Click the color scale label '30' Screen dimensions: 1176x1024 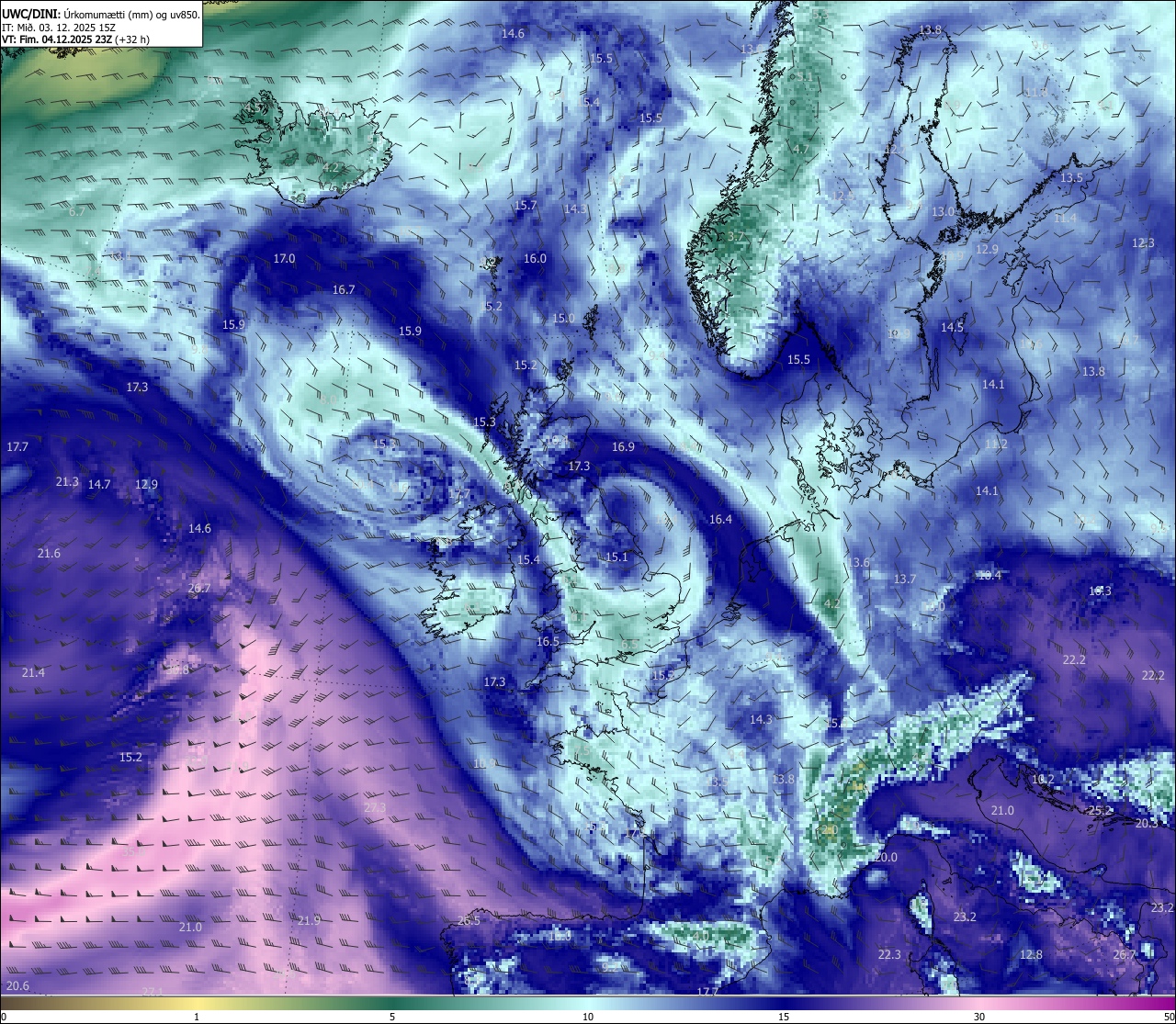click(x=979, y=1017)
